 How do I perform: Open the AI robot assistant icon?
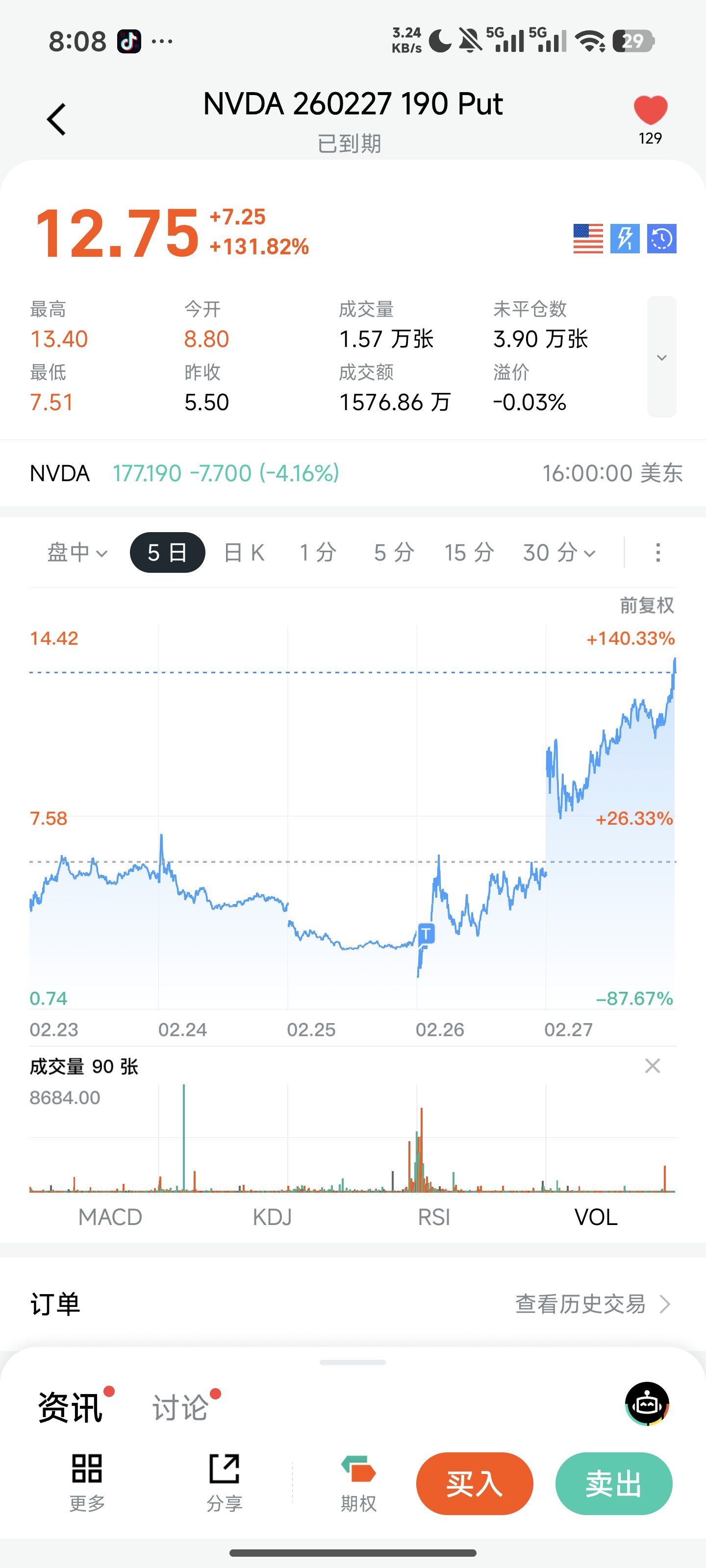tap(647, 1404)
